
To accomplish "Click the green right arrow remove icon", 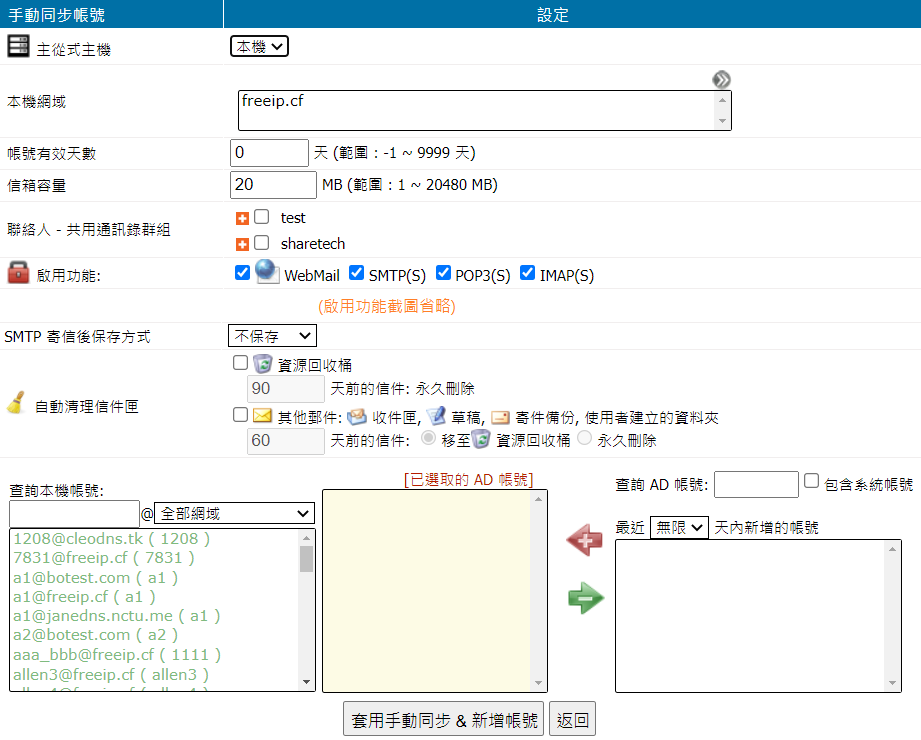I will coord(585,599).
